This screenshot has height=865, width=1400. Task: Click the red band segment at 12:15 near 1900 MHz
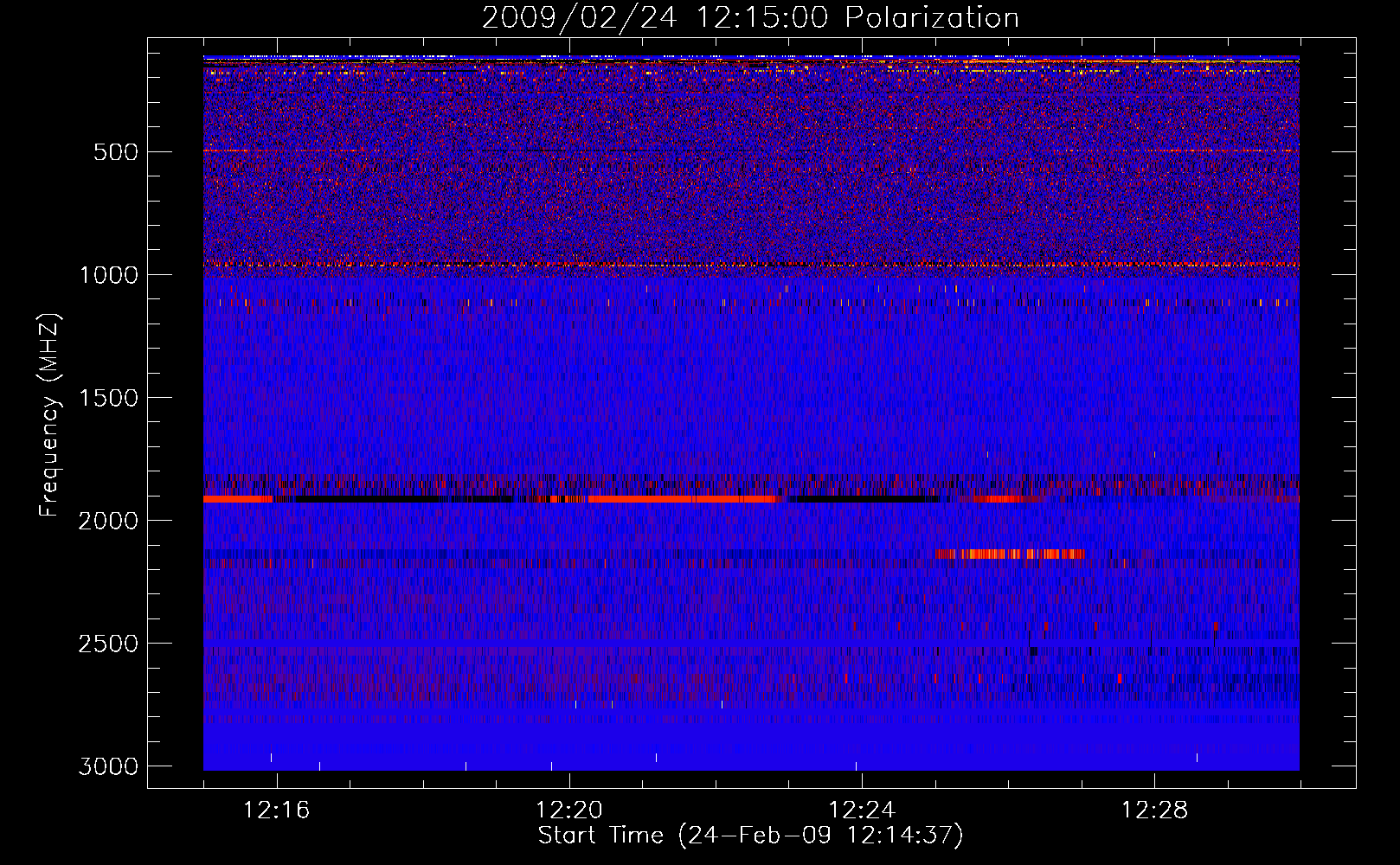[x=238, y=499]
